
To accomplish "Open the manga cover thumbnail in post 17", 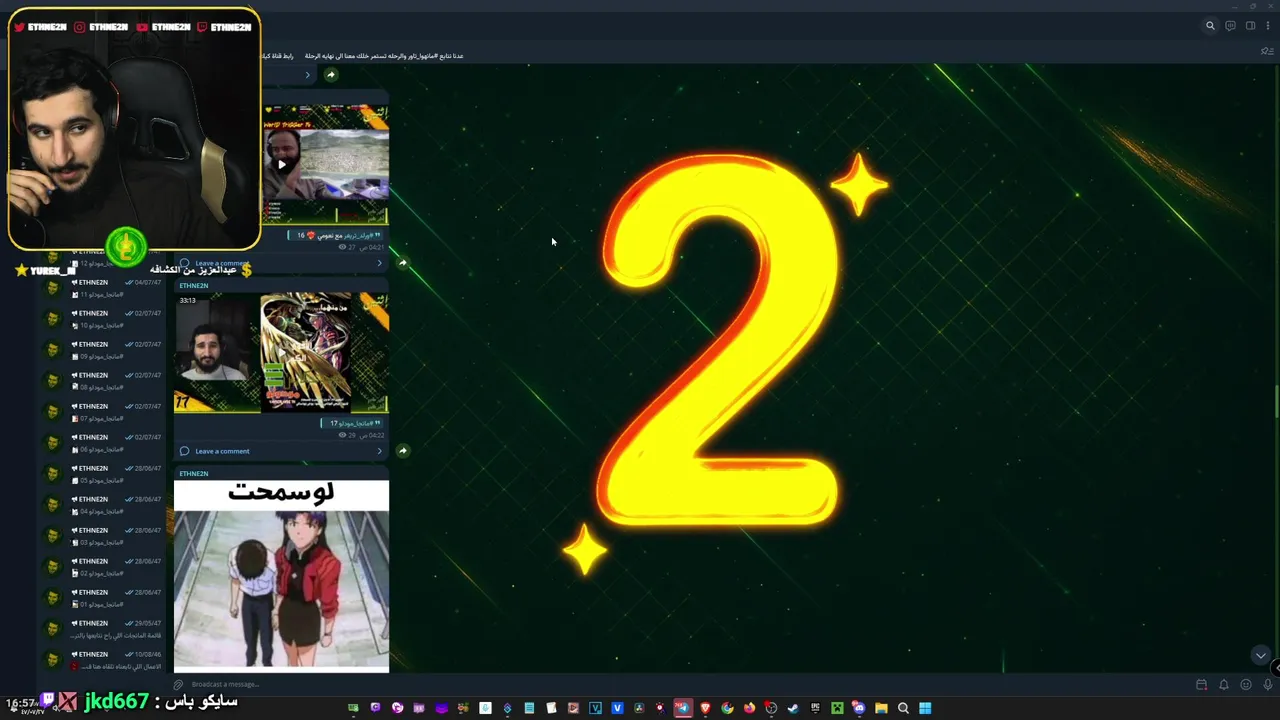I will [306, 352].
